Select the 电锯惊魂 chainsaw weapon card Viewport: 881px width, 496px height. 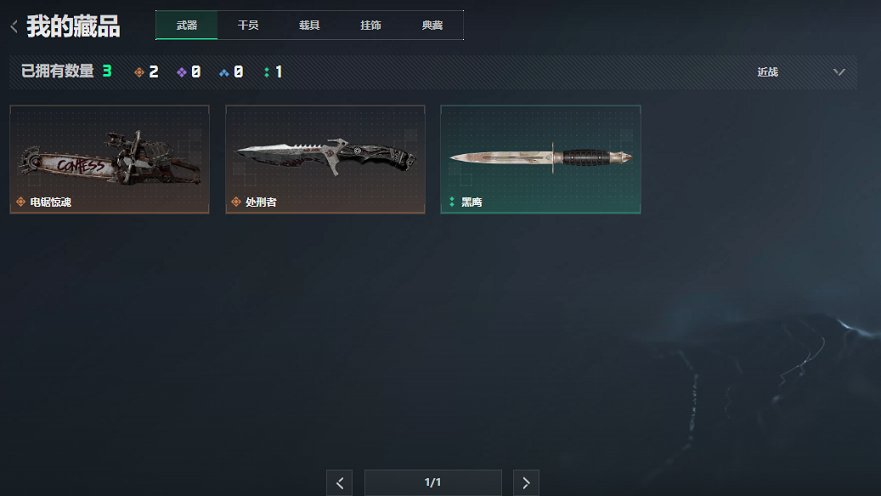[110, 160]
